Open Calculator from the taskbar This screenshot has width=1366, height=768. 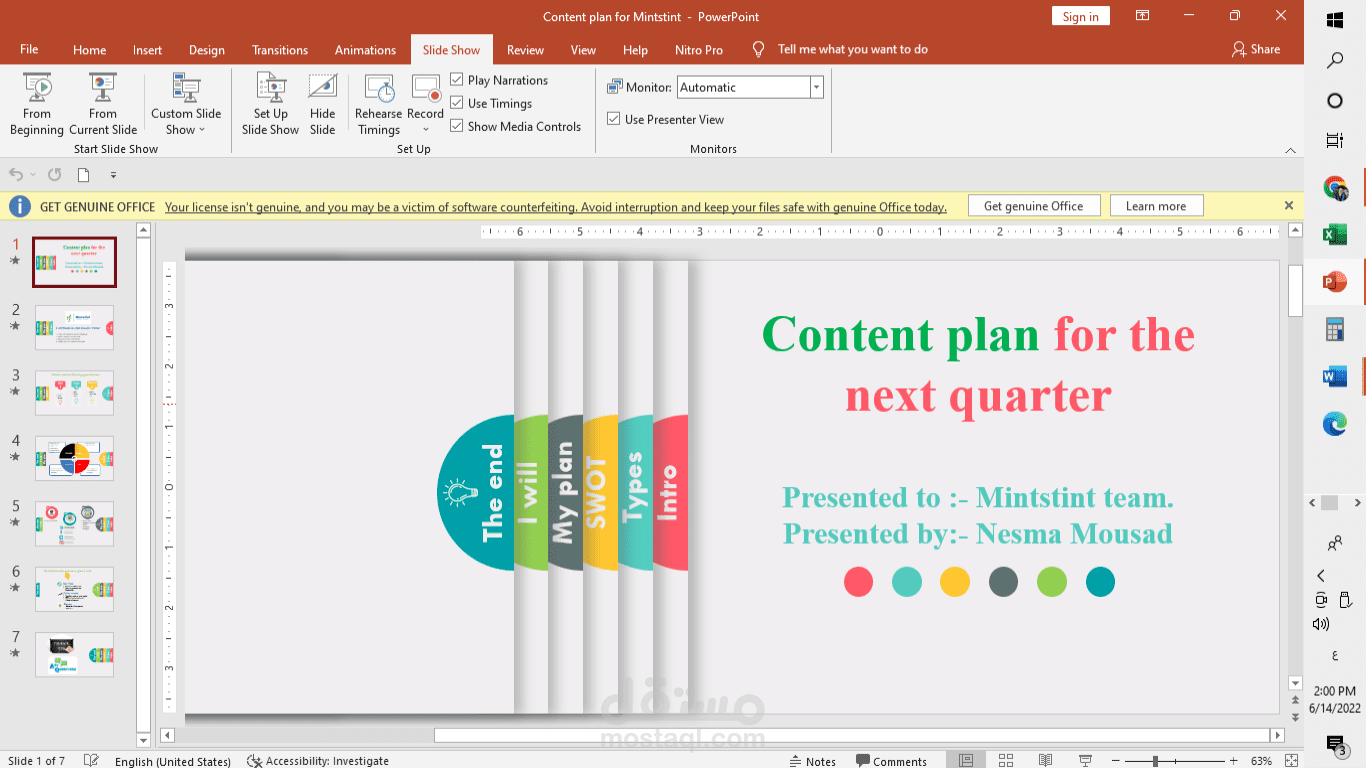(x=1335, y=329)
